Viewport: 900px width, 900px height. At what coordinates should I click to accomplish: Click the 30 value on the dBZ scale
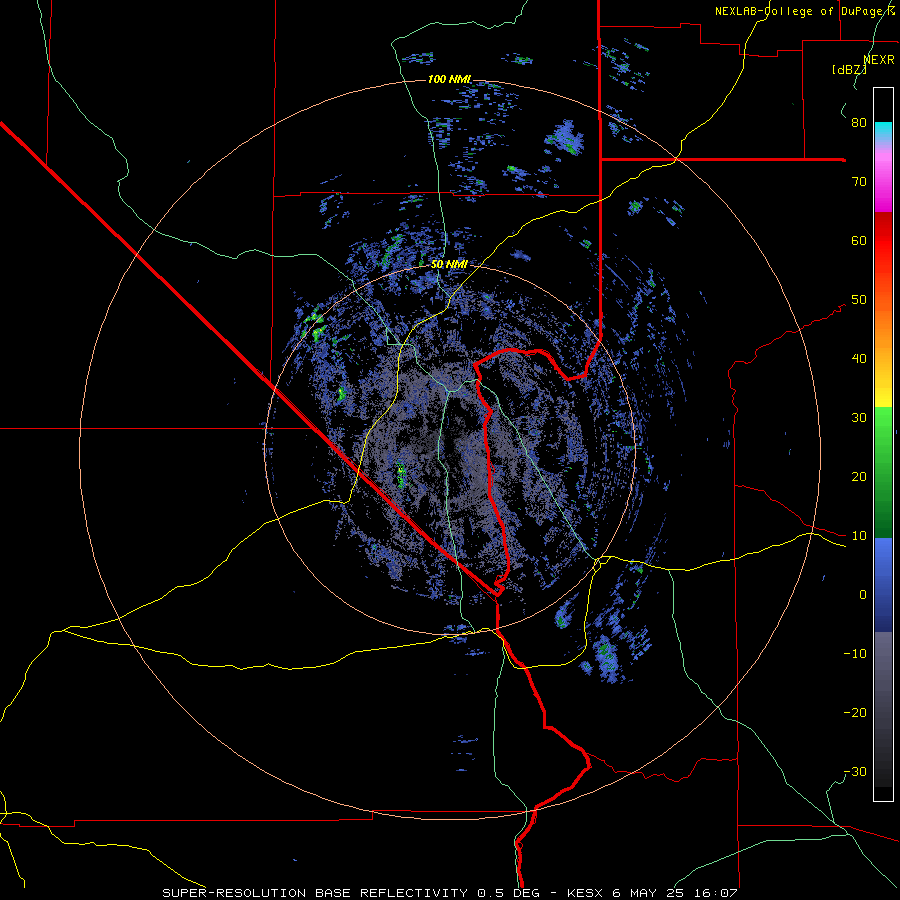[859, 417]
